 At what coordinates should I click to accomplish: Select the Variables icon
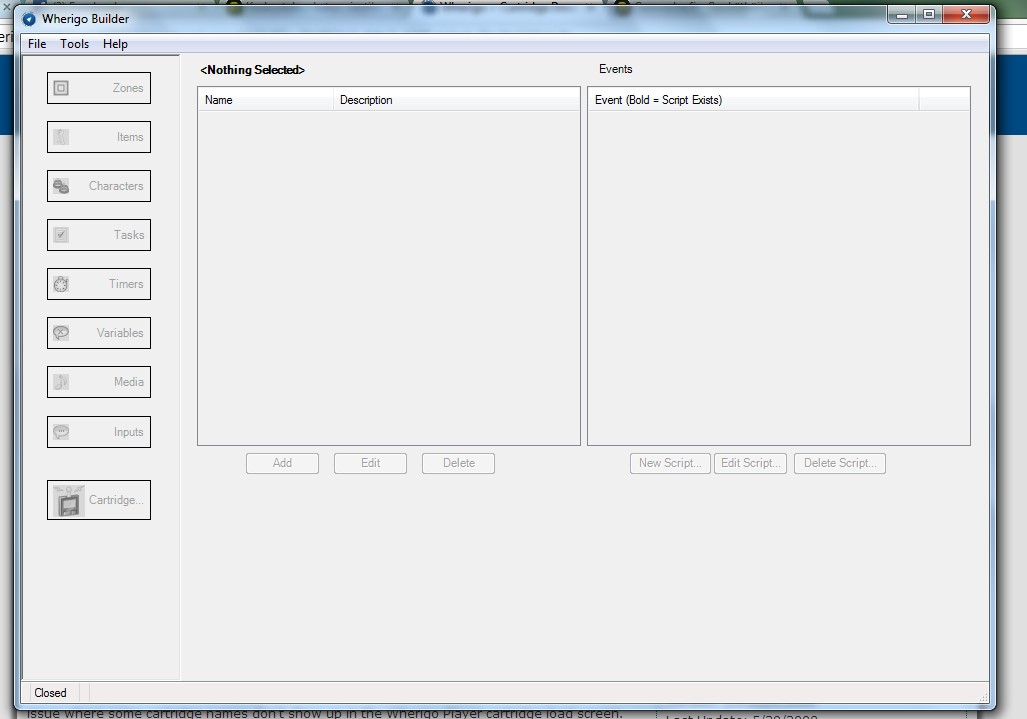tap(61, 333)
